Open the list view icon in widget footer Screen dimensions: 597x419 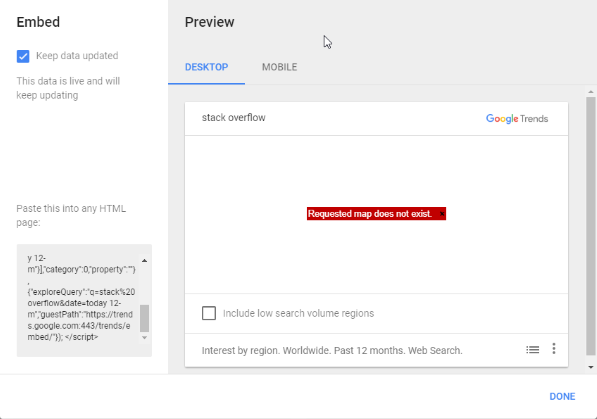(532, 349)
